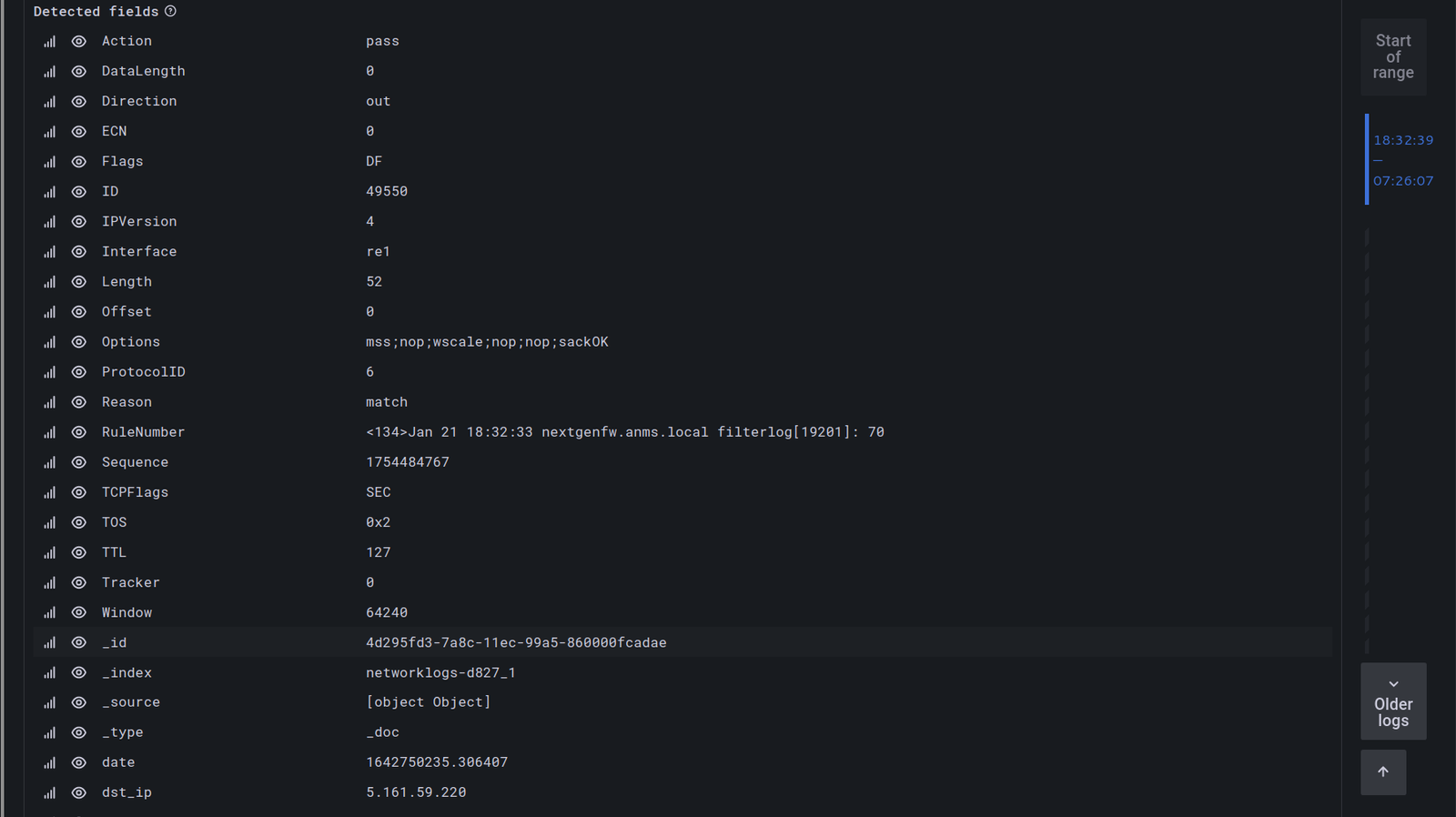The height and width of the screenshot is (817, 1456).
Task: Open ad-hoc statistics for the Flags field
Action: [x=49, y=162]
